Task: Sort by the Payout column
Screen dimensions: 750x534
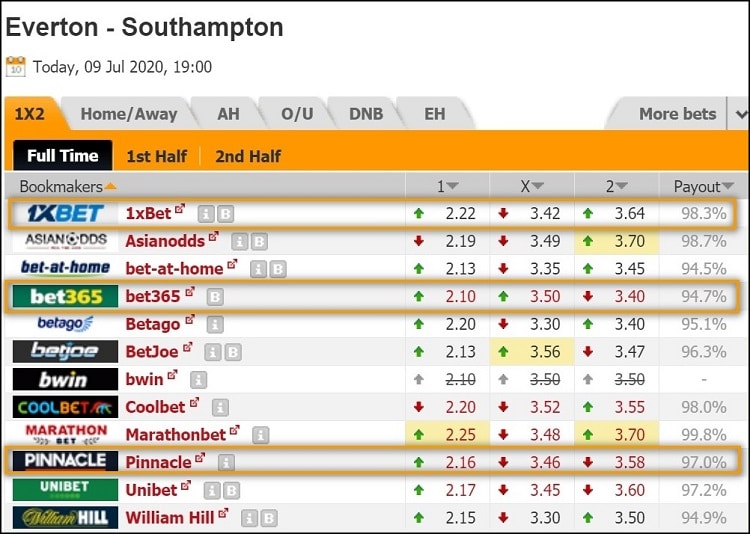Action: 703,186
